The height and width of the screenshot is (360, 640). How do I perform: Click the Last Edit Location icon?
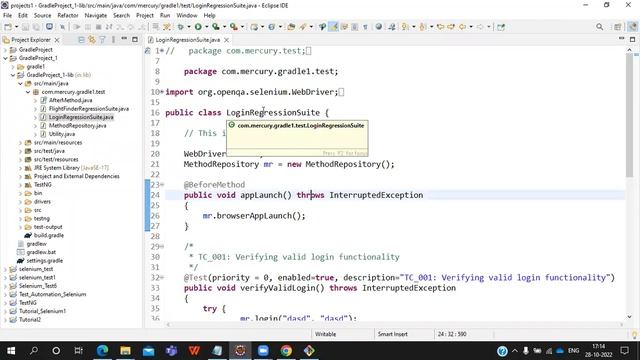click(x=440, y=27)
